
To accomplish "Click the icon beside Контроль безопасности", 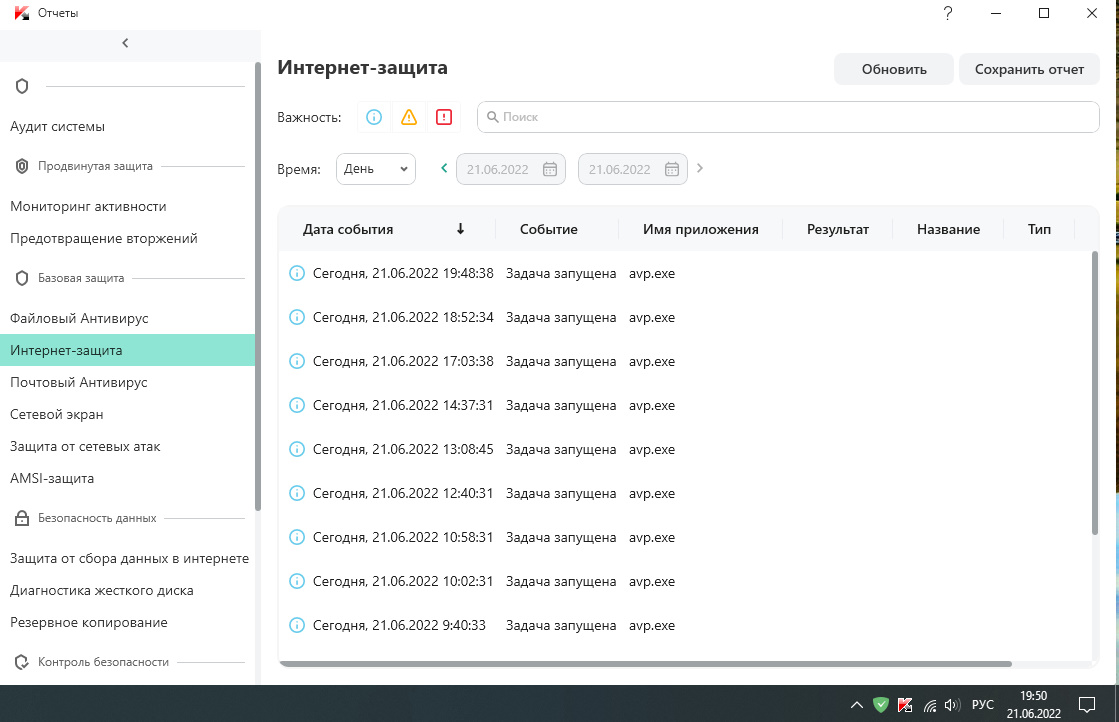I will coord(22,662).
